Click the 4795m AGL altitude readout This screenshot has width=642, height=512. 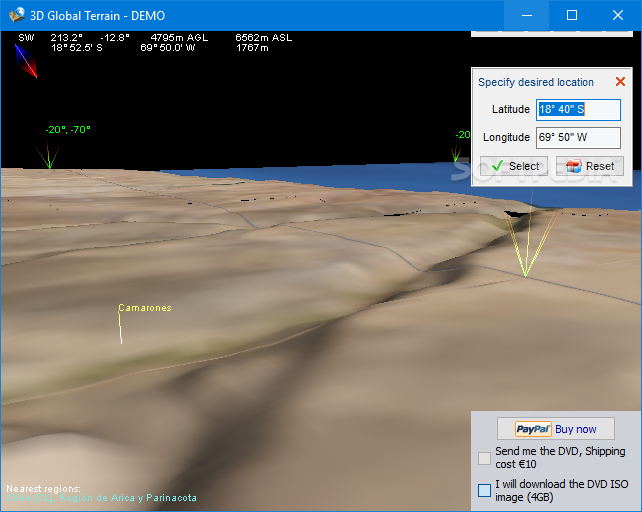(x=179, y=38)
